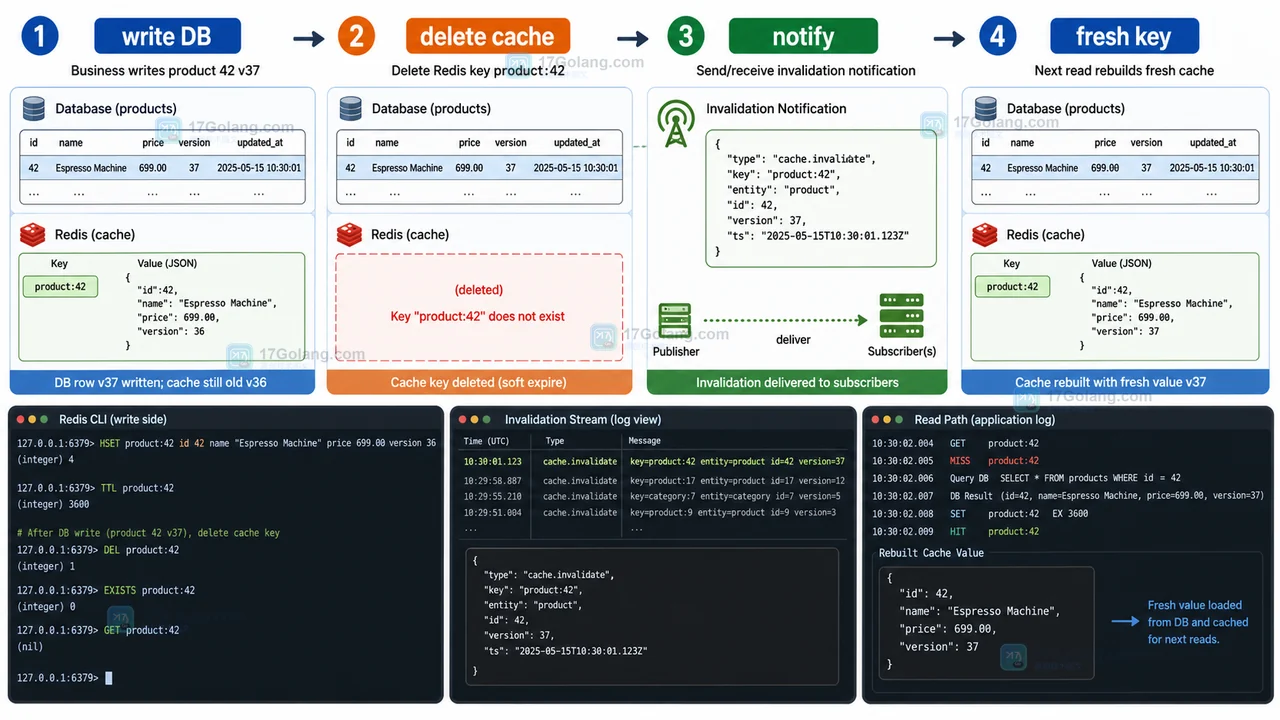Click the 'HSET product:42' command line in Redis CLI
Screen dimensions: 1280x720
tap(226, 443)
